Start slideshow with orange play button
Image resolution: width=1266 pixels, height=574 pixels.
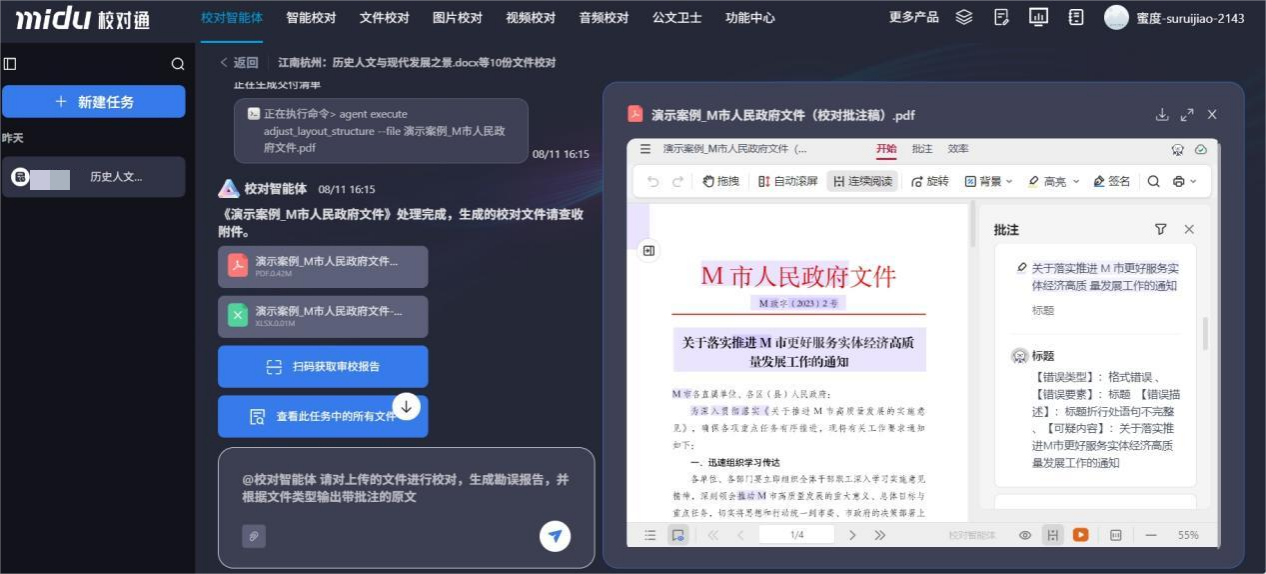(x=1080, y=535)
